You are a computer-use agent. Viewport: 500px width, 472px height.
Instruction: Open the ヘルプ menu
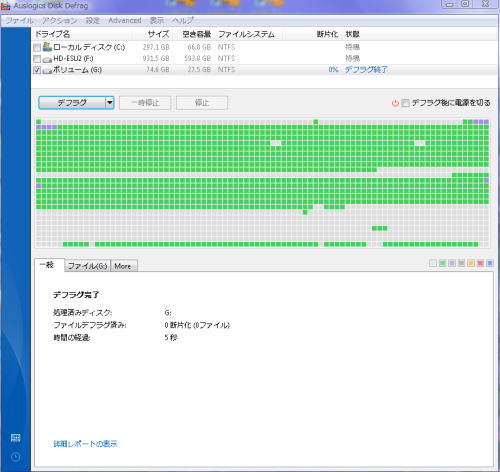click(x=182, y=20)
